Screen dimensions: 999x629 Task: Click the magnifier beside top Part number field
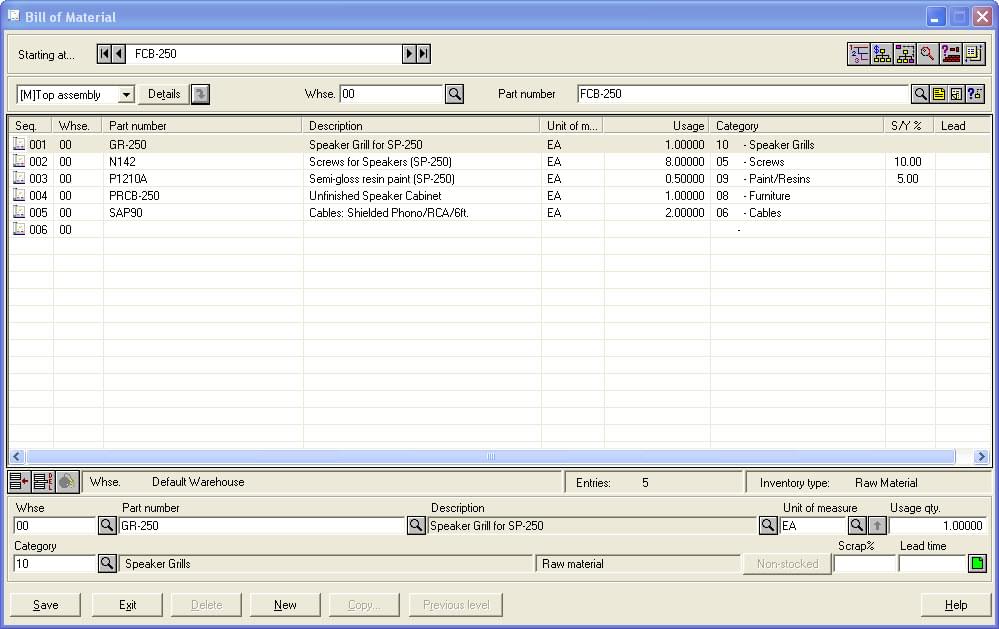(920, 94)
